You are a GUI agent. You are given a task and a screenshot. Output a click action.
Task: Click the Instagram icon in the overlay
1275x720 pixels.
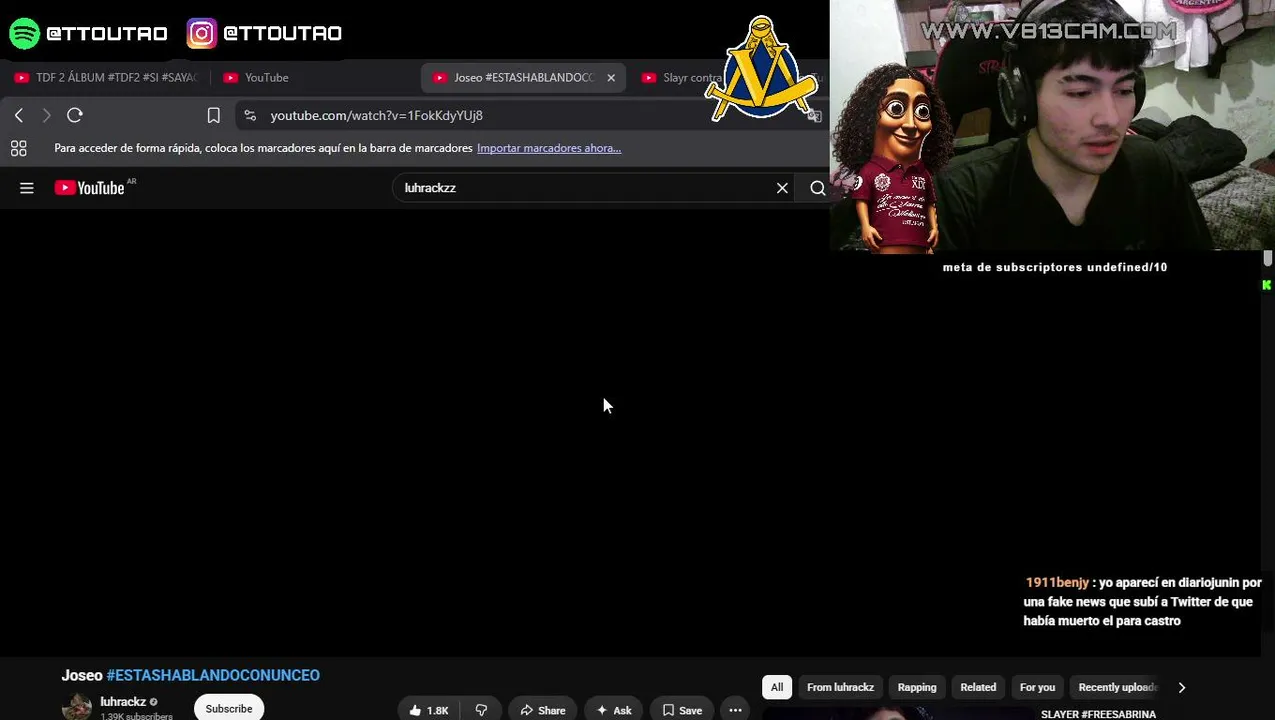pos(201,33)
